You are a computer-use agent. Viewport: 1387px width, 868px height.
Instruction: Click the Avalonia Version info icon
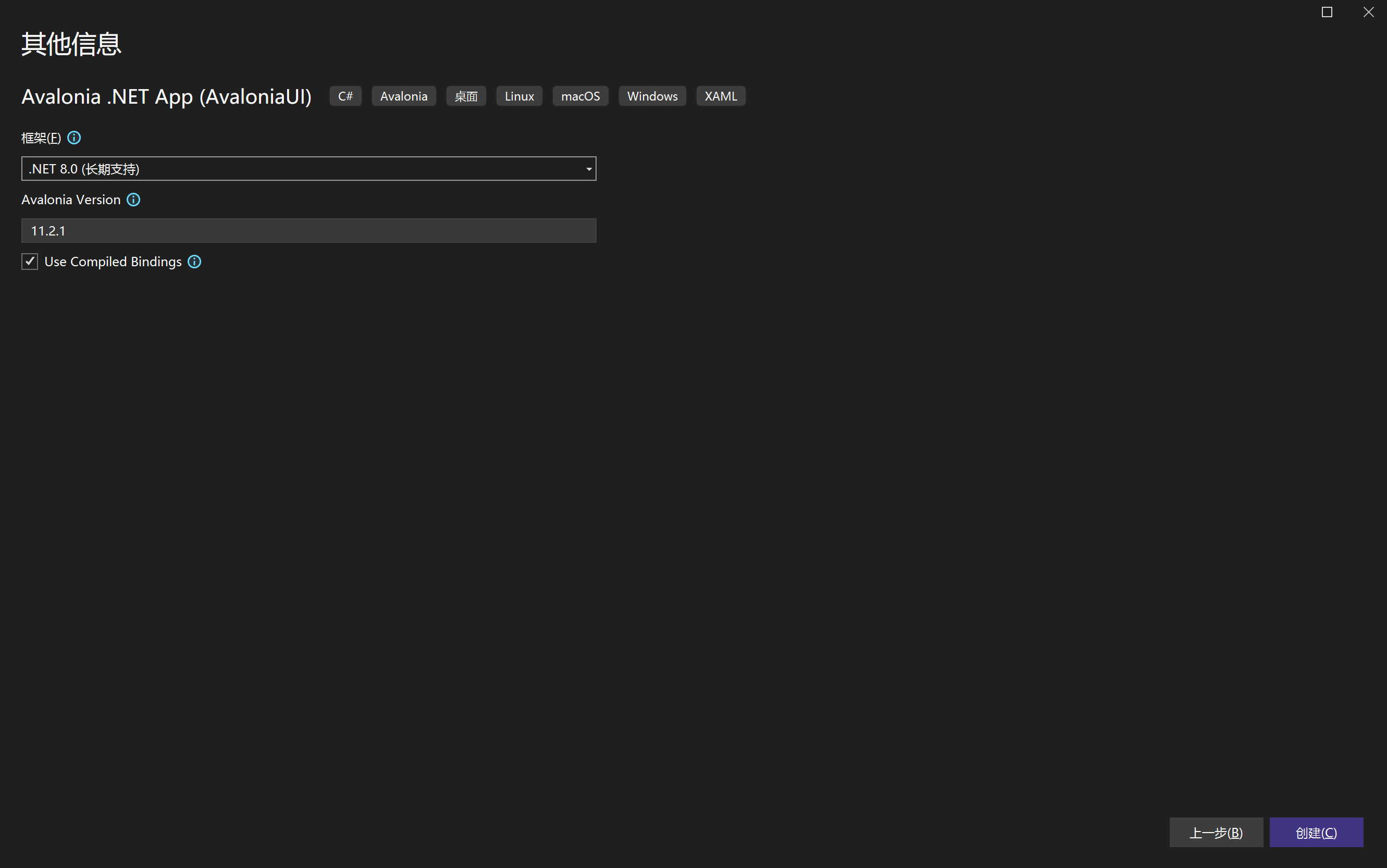point(133,200)
